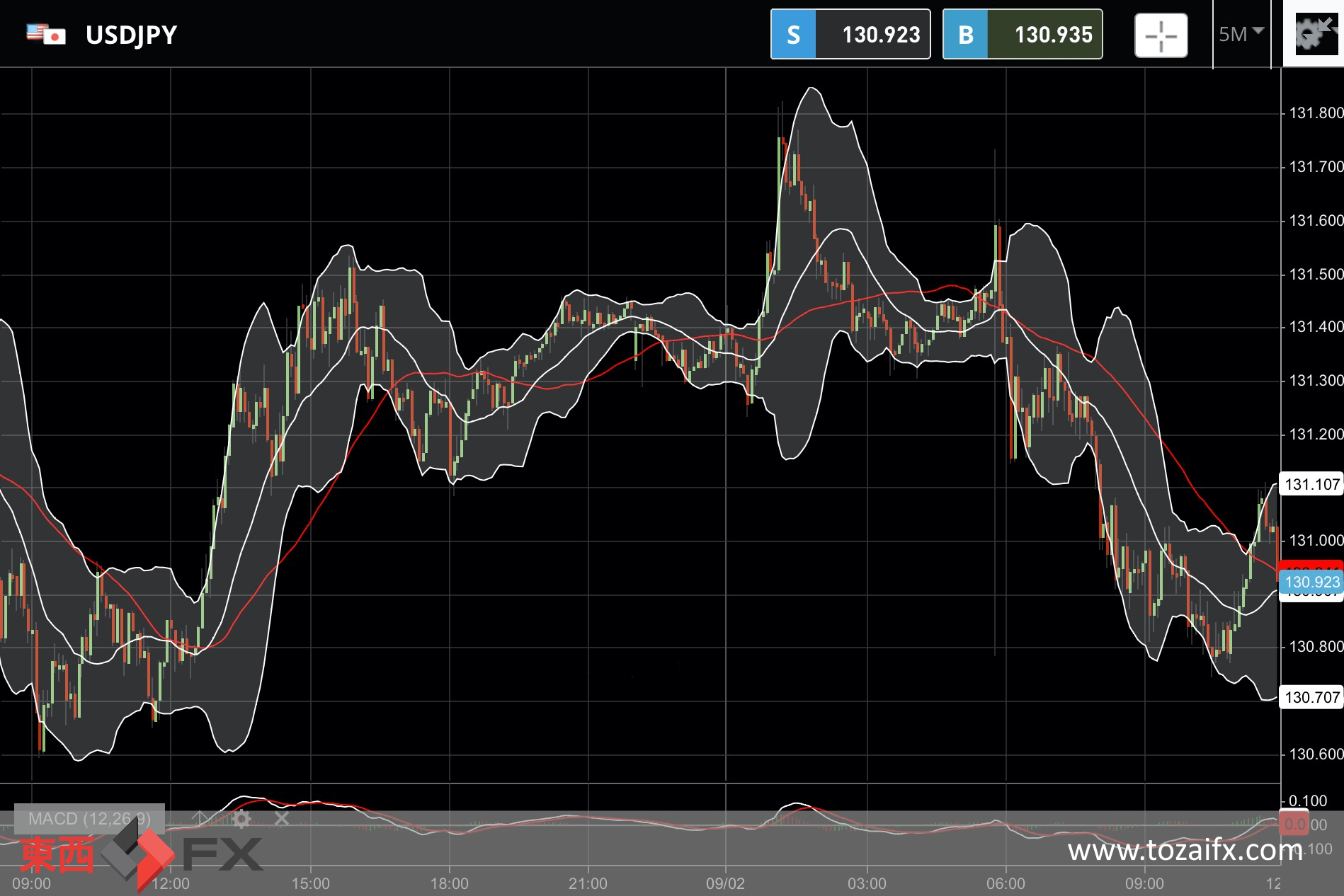
Task: Click the sell price 130.923
Action: 880,34
